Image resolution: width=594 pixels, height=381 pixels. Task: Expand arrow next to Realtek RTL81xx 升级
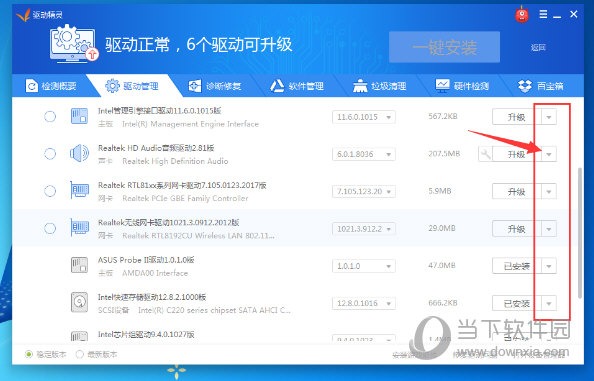[x=549, y=192]
